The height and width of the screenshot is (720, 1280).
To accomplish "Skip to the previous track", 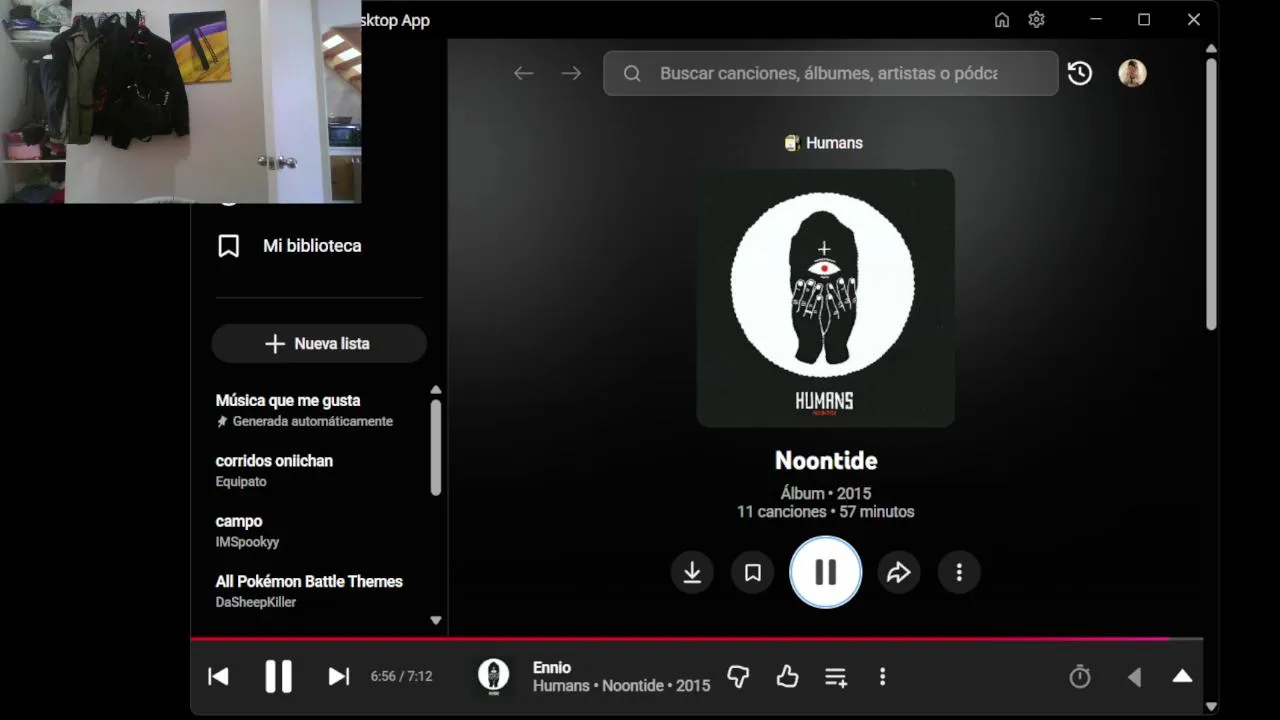I will coord(218,677).
